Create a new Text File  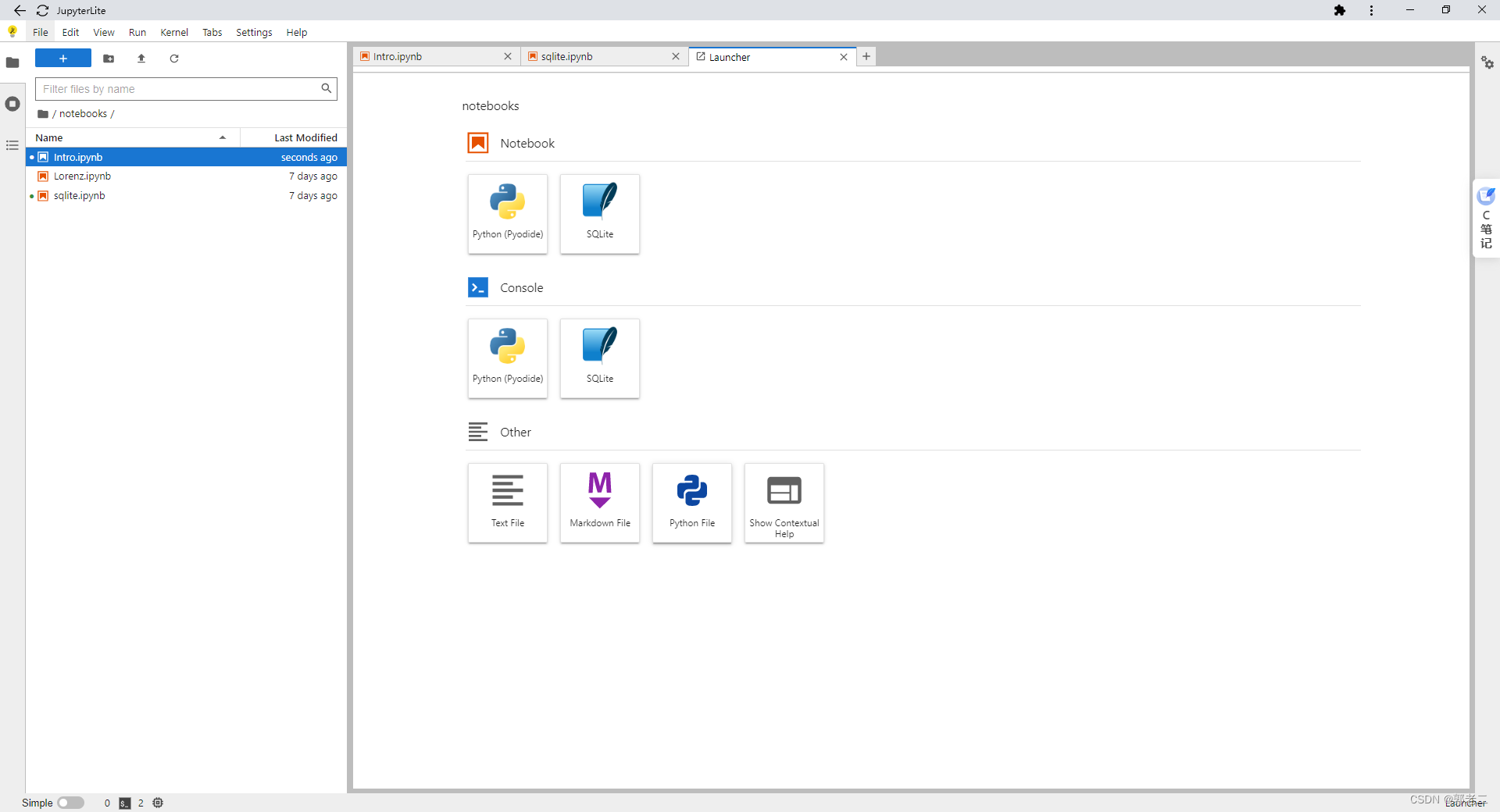tap(508, 503)
